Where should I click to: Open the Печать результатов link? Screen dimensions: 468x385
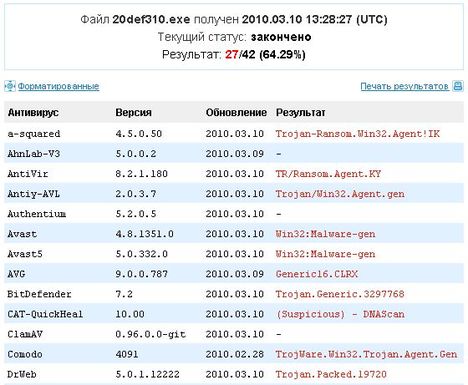[x=404, y=86]
